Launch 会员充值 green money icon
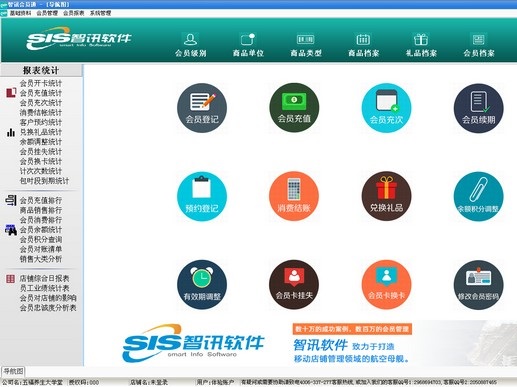This screenshot has width=517, height=387. pos(294,108)
